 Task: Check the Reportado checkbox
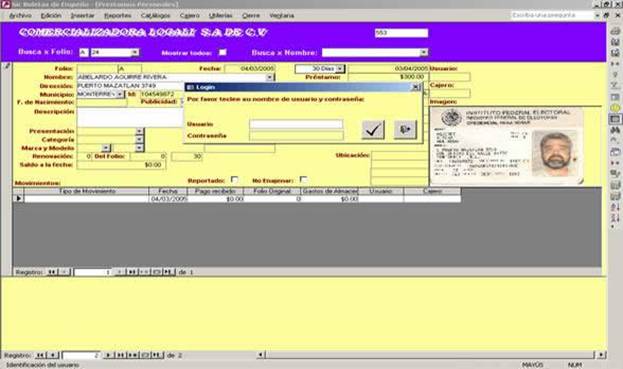point(234,180)
